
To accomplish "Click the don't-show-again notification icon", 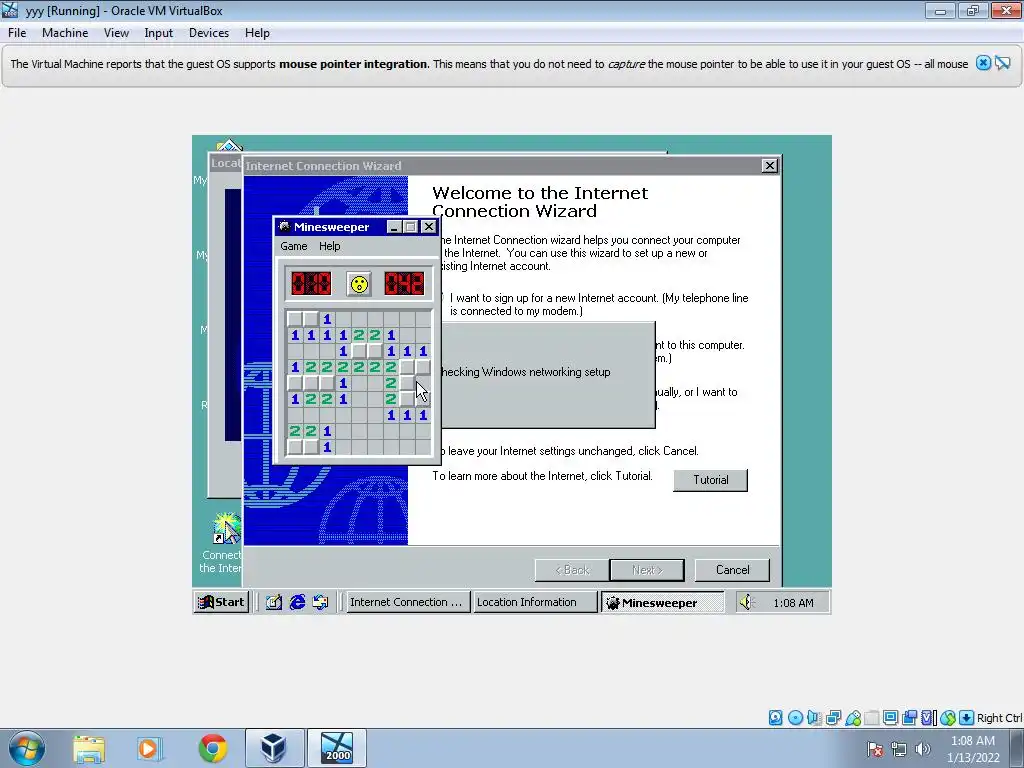I will [1003, 63].
